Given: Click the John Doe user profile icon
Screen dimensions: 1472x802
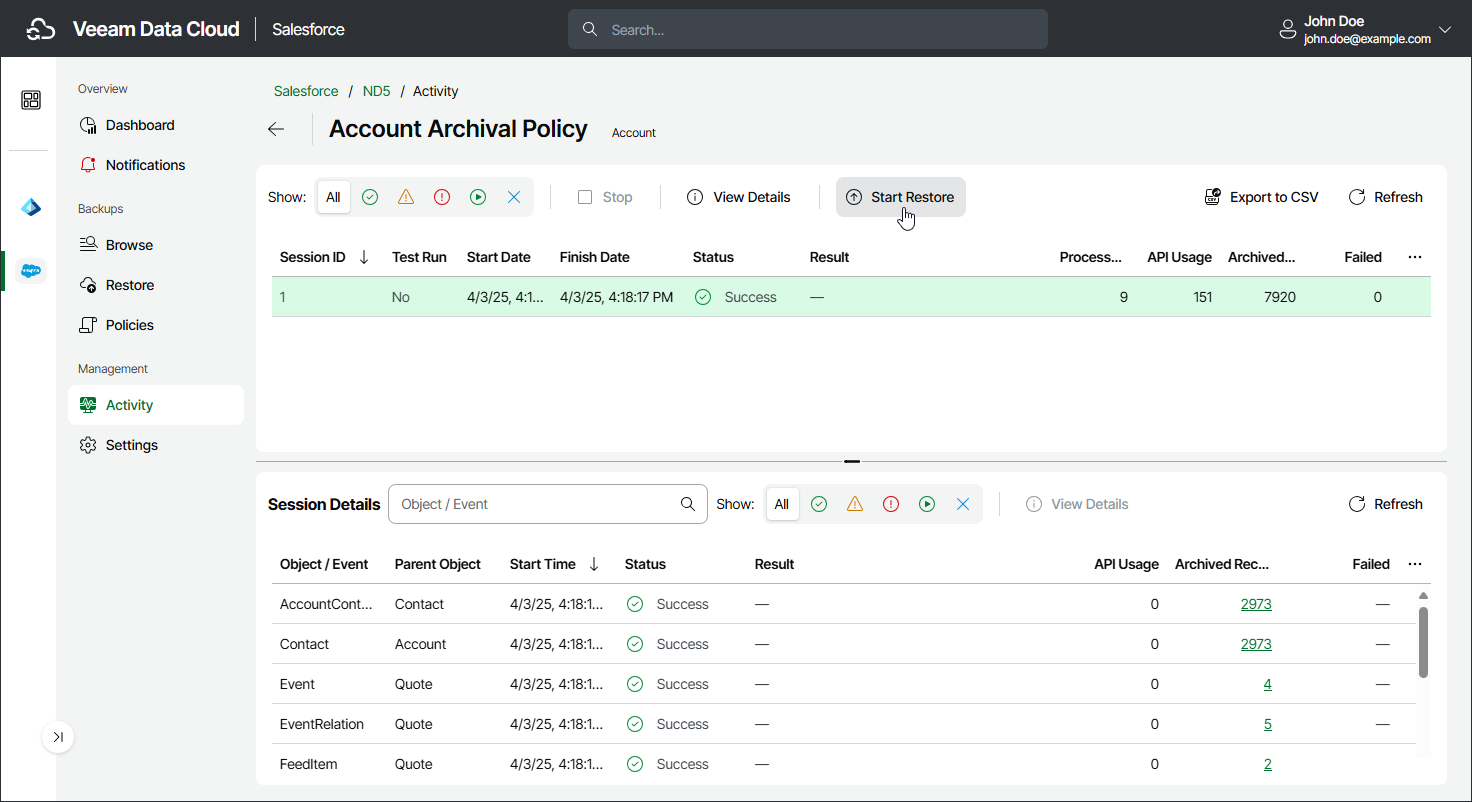Looking at the screenshot, I should coord(1288,30).
